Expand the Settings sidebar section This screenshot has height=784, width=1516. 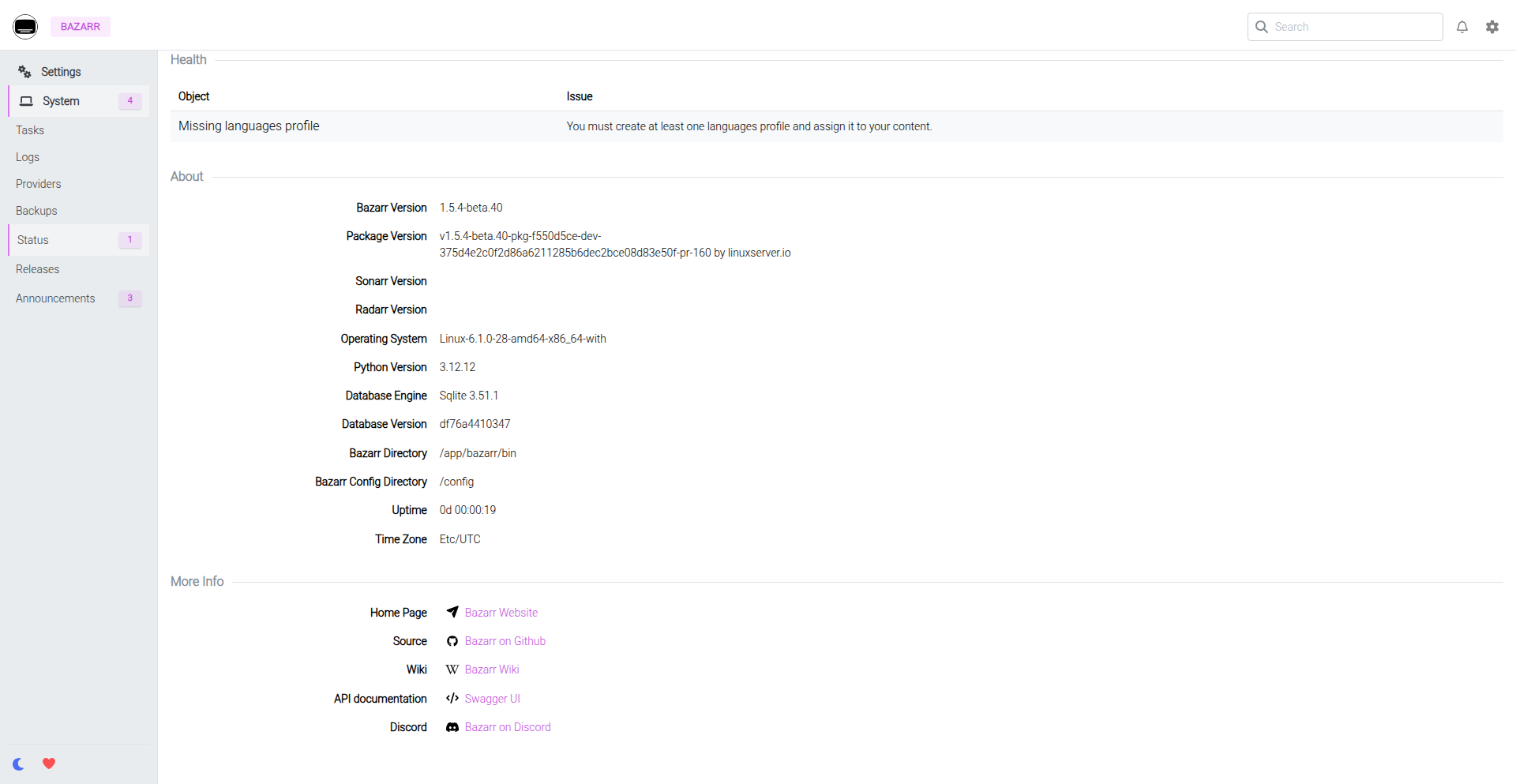pyautogui.click(x=61, y=72)
